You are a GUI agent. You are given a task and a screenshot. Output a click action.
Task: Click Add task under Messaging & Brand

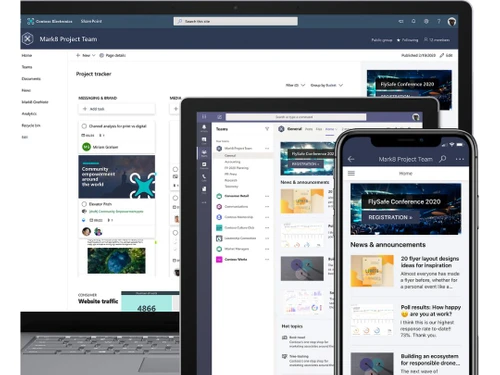pos(117,109)
